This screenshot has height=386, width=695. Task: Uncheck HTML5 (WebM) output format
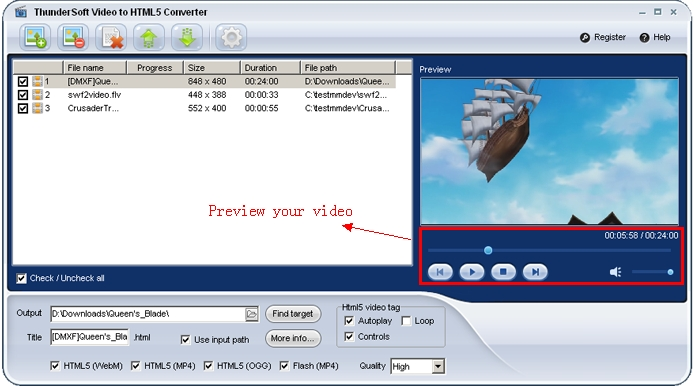point(55,366)
